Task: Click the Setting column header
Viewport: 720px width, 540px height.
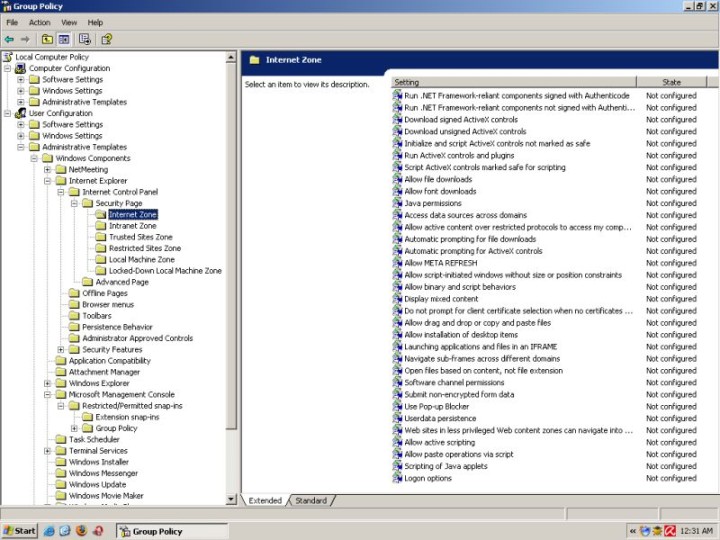Action: [512, 82]
